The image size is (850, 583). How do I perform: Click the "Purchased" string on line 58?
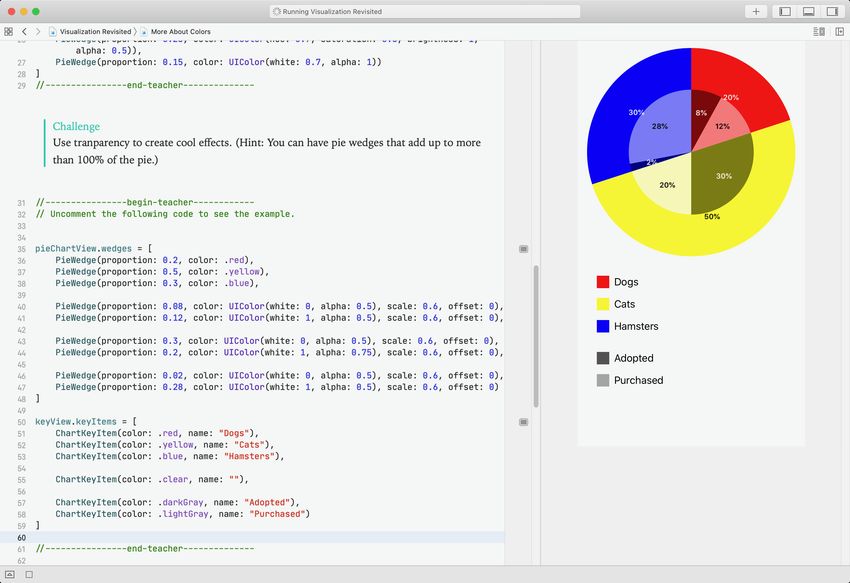[277, 514]
